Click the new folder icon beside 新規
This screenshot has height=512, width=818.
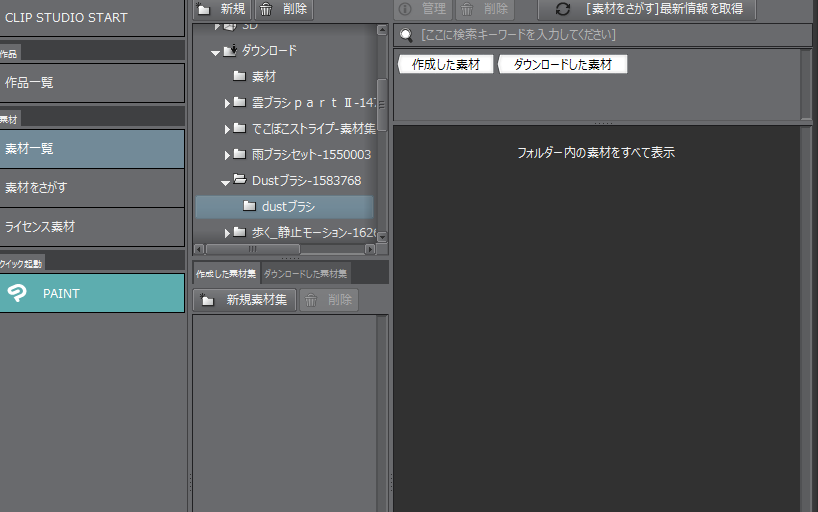point(203,9)
